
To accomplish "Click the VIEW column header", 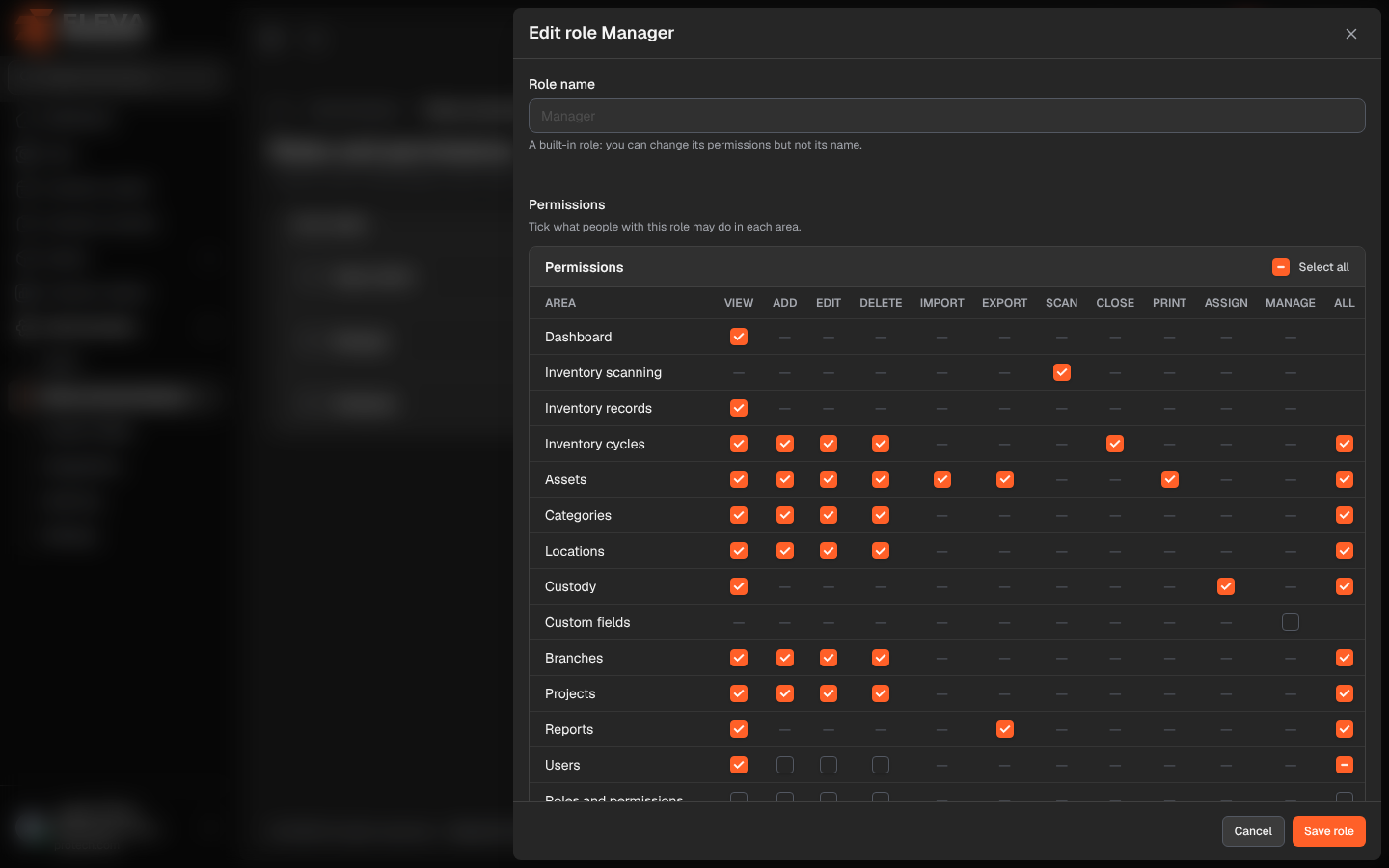I will click(739, 303).
